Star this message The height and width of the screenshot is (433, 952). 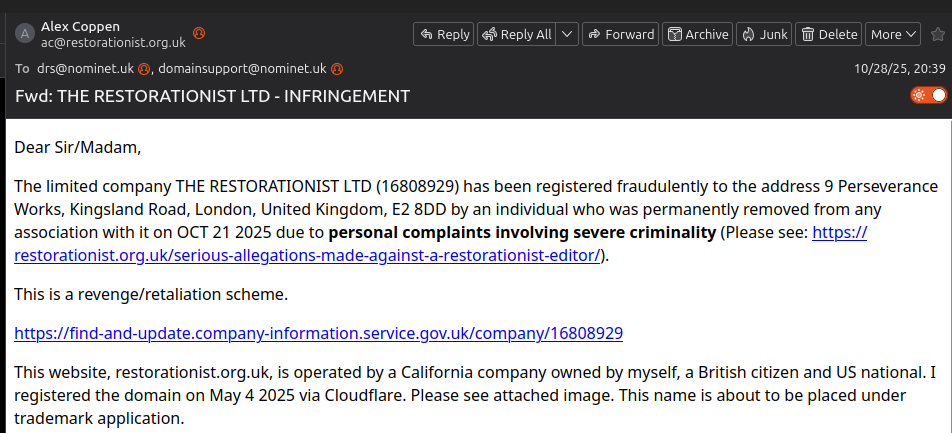tap(937, 34)
